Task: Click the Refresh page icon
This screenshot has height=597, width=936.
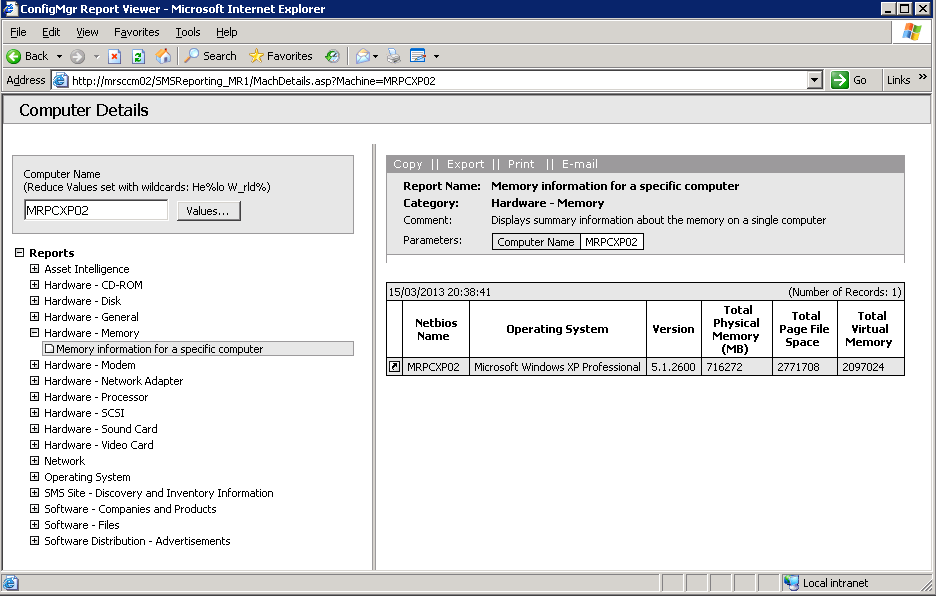Action: pos(138,56)
